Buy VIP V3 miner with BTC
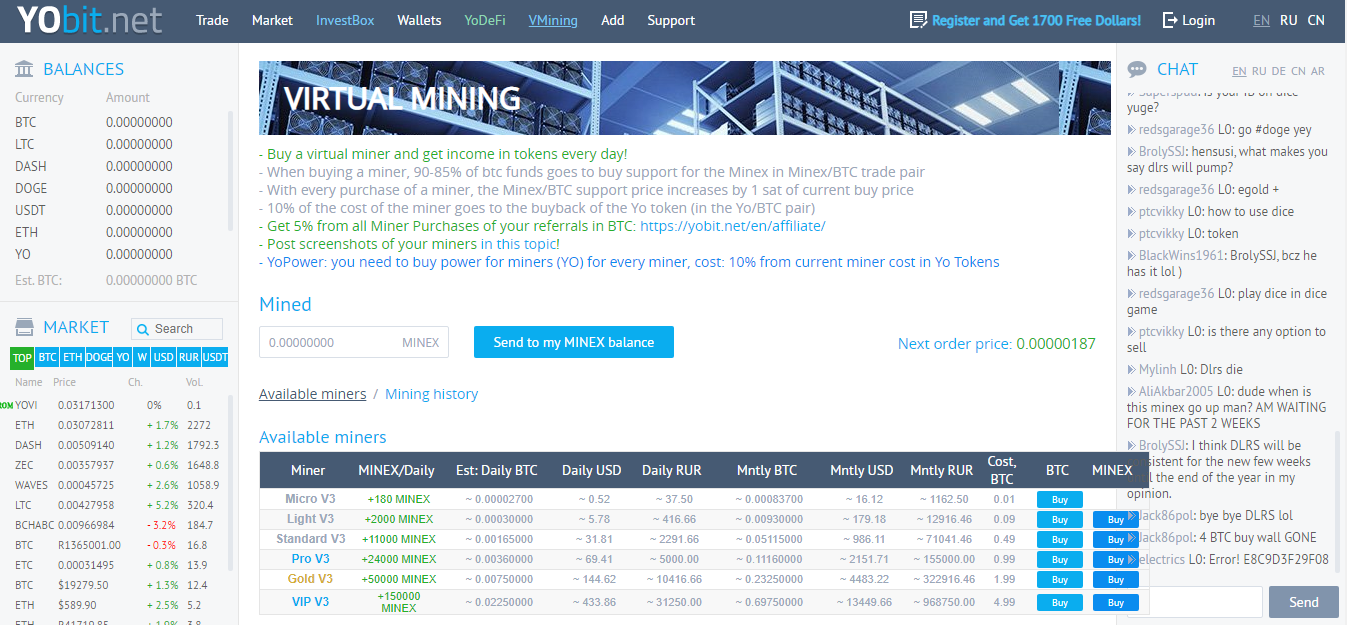Screen dimensions: 1347x625 1060,603
